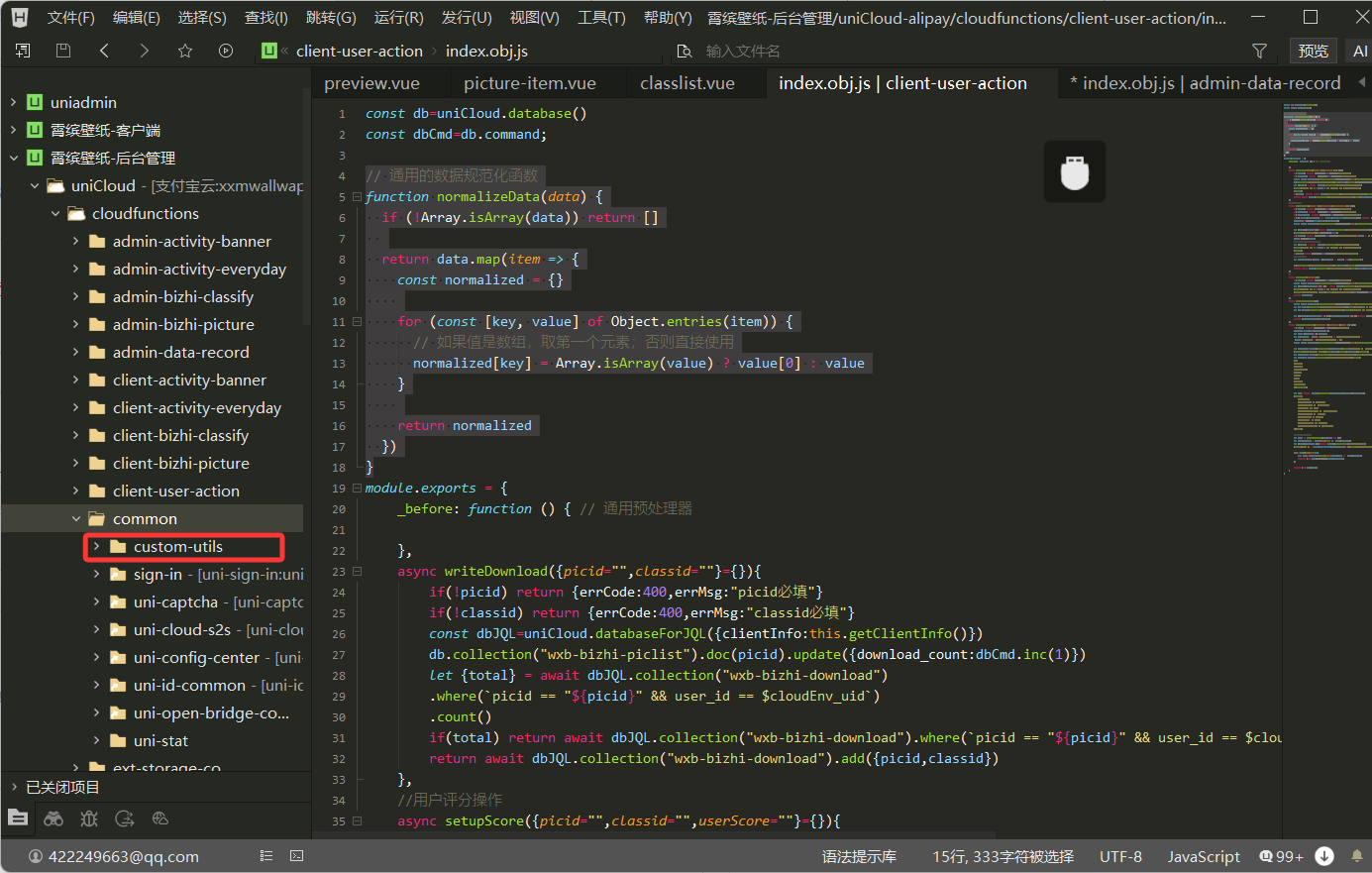The image size is (1372, 873).
Task: Click the notification bell icon
Action: [x=1356, y=856]
